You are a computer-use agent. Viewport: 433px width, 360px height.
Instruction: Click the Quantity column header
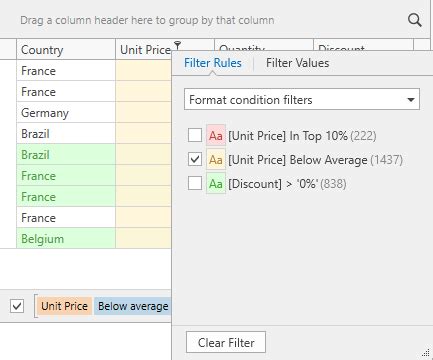tap(264, 45)
